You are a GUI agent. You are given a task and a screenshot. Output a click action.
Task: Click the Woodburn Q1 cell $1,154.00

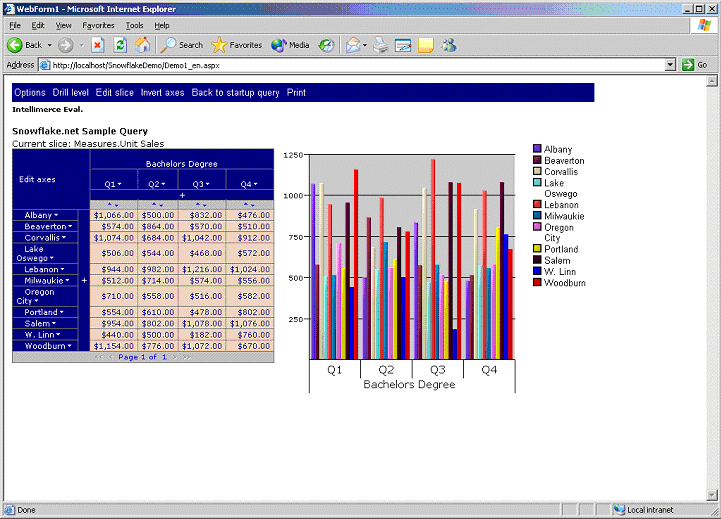click(114, 346)
